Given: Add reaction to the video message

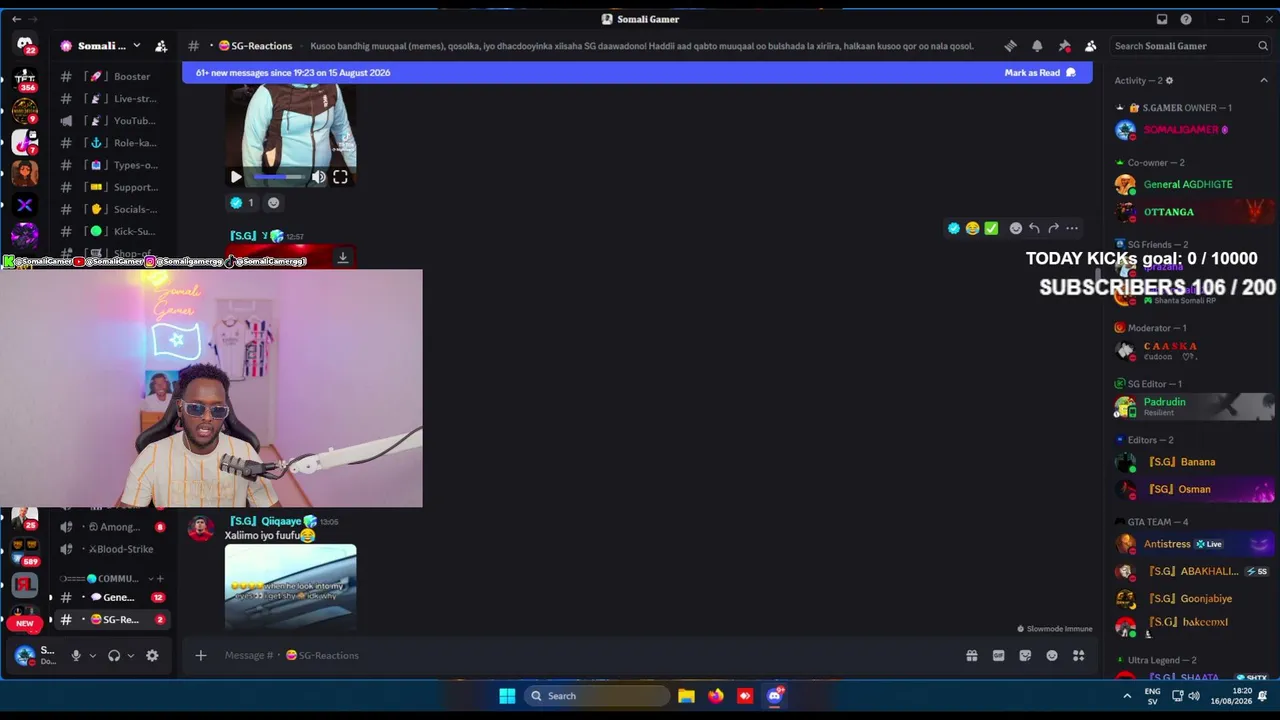Looking at the screenshot, I should click(273, 203).
